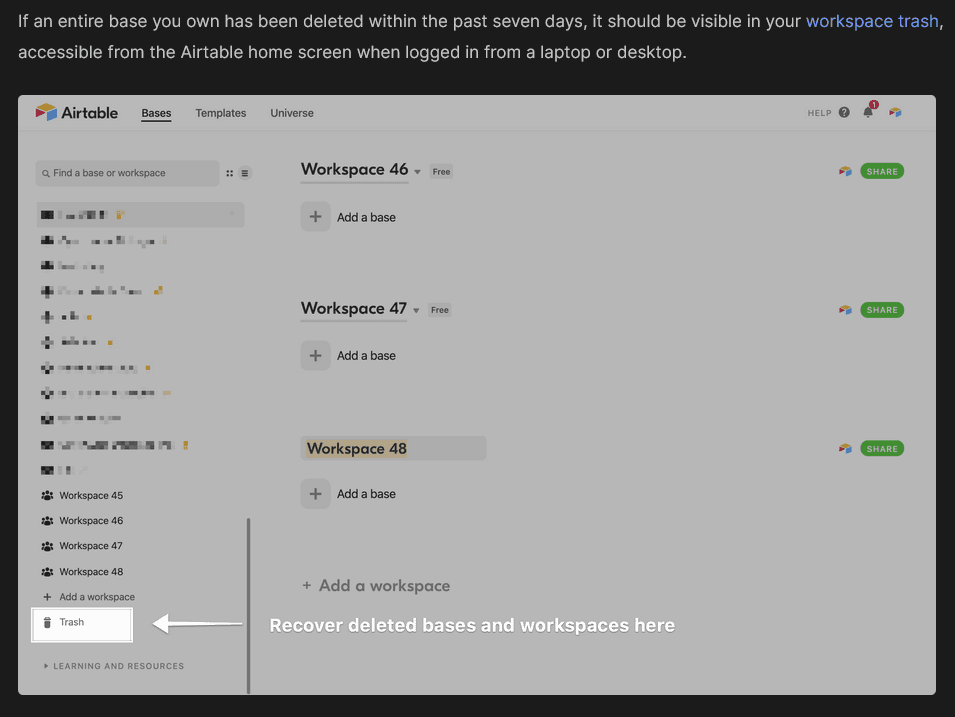Open the notifications bell
This screenshot has width=955, height=717.
868,112
